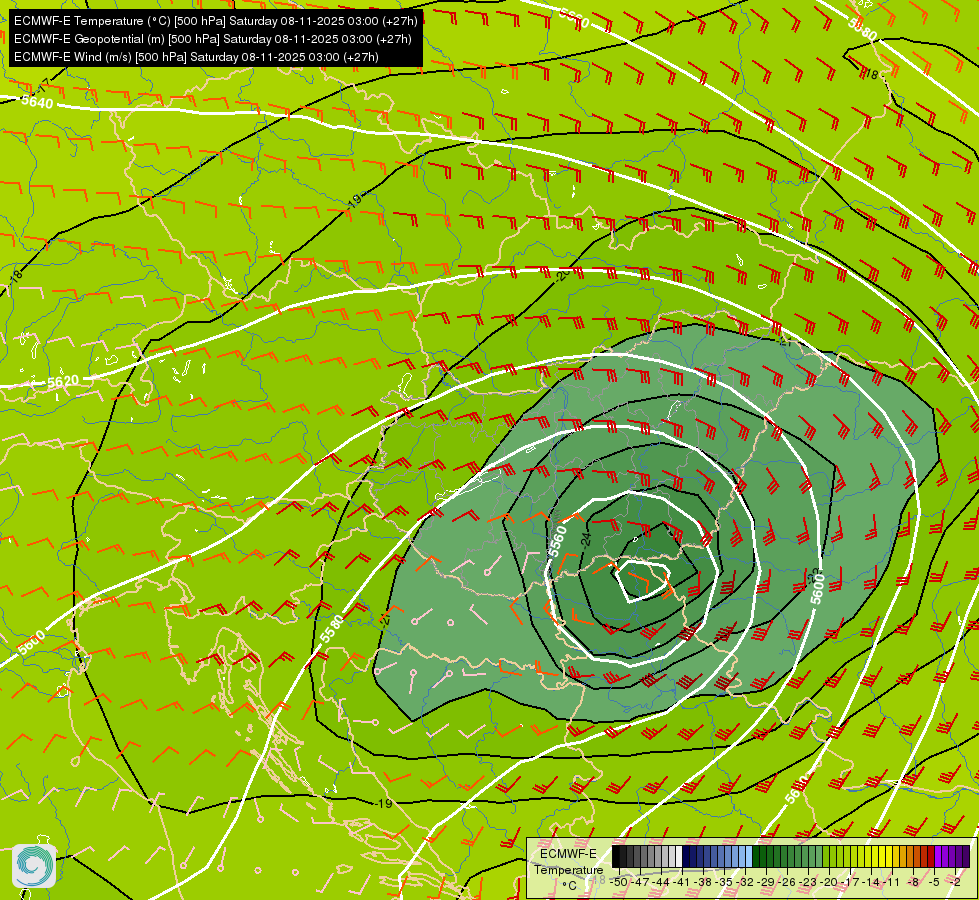Pick the dark blue -41 legend swatch
979x900 pixels.
pyautogui.click(x=686, y=856)
